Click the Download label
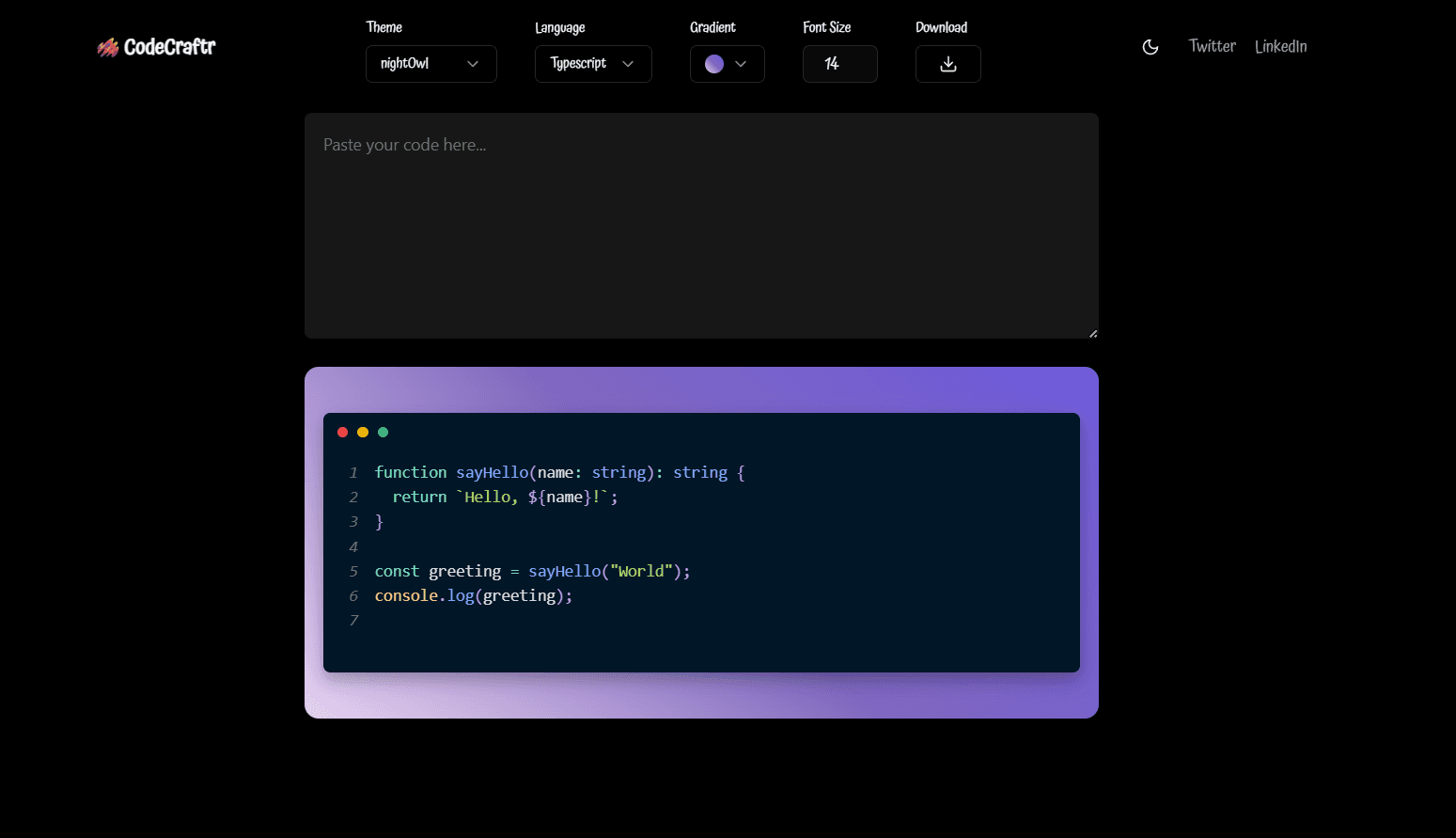 coord(942,27)
